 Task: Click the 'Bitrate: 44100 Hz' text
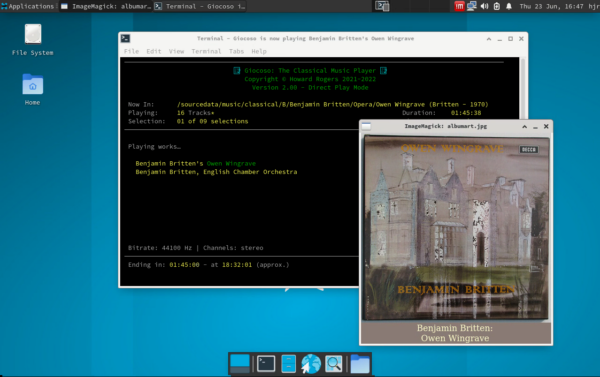pos(160,248)
